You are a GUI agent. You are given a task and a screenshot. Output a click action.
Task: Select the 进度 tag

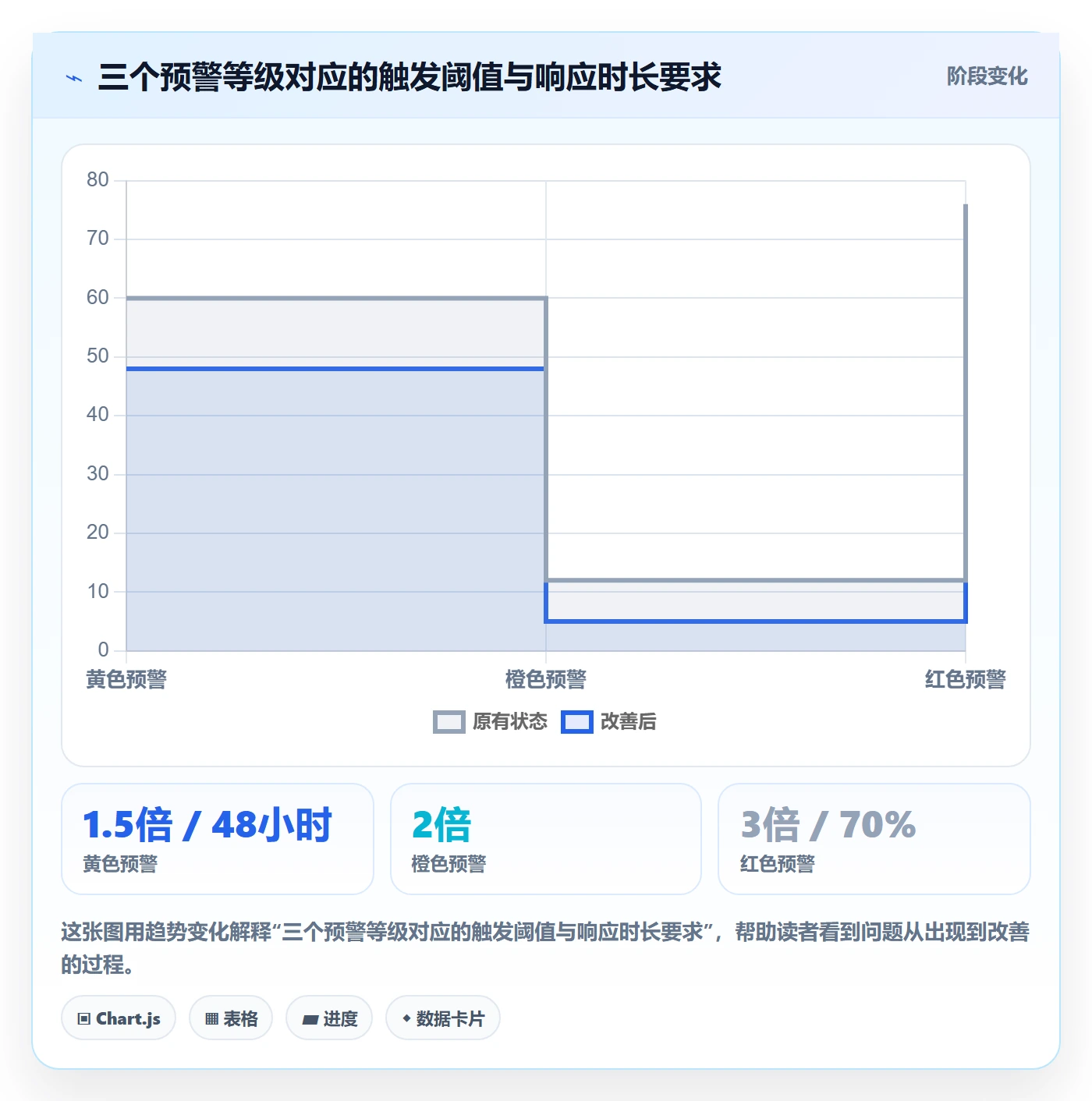pyautogui.click(x=329, y=1018)
